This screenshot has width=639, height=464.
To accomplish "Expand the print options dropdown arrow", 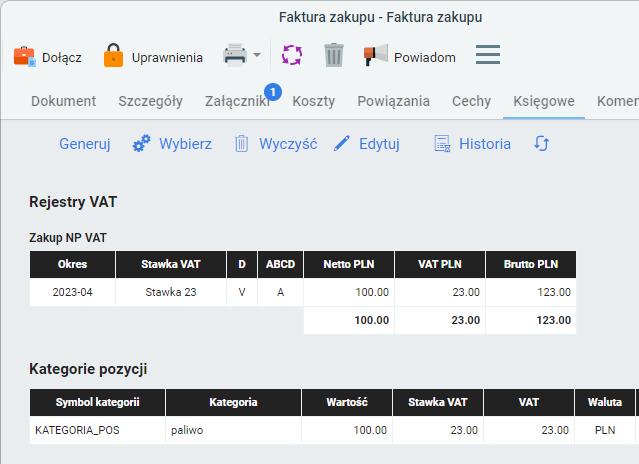I will click(257, 55).
